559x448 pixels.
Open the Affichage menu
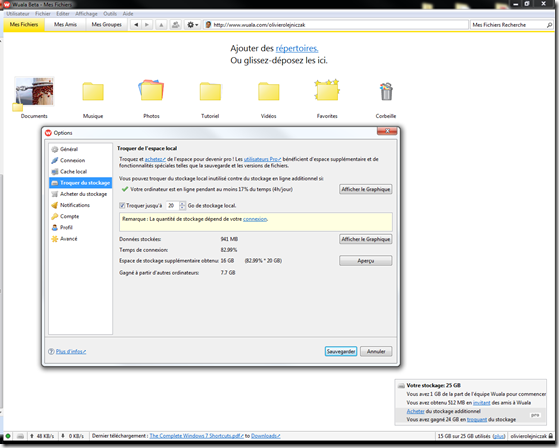click(86, 14)
